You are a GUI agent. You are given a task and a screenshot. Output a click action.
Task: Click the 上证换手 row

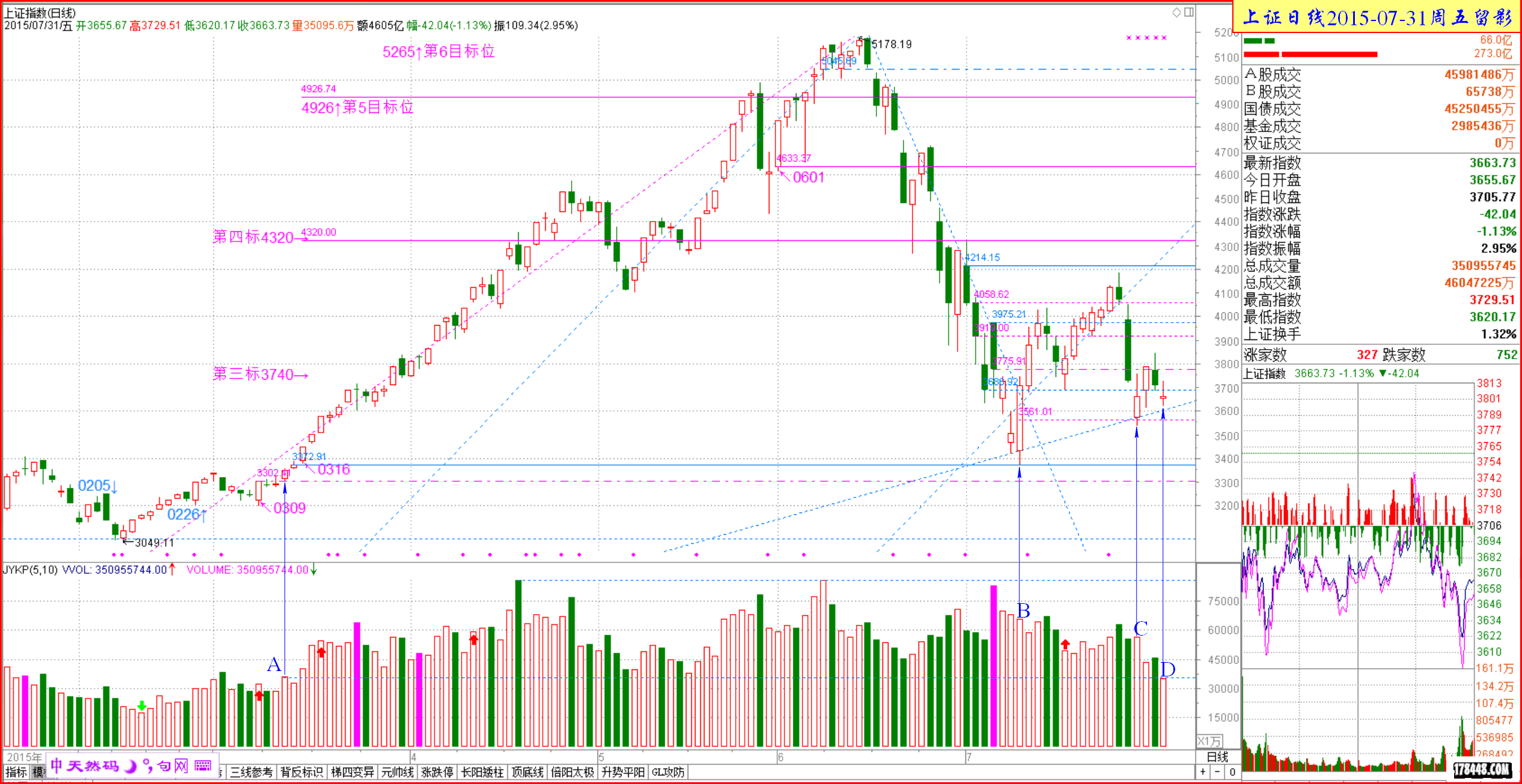[x=1379, y=334]
